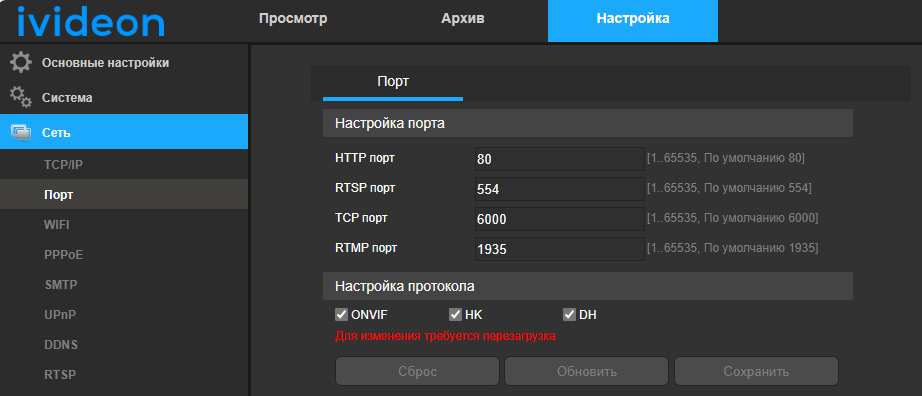Click the double-gear icon beside Система

(x=21, y=98)
